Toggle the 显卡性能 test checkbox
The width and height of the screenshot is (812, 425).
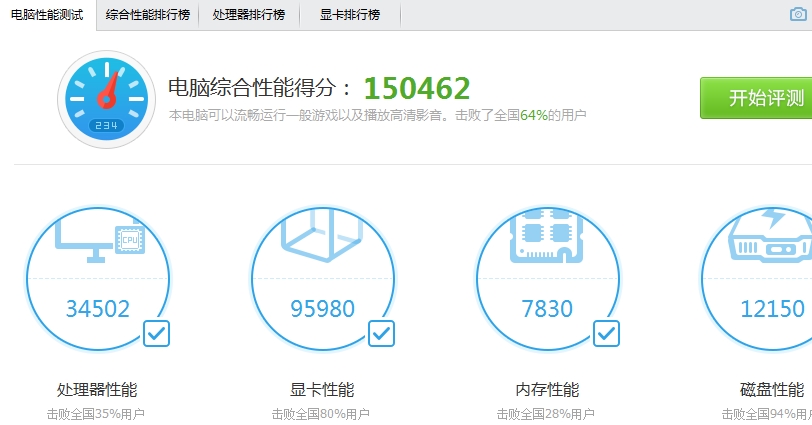[382, 333]
